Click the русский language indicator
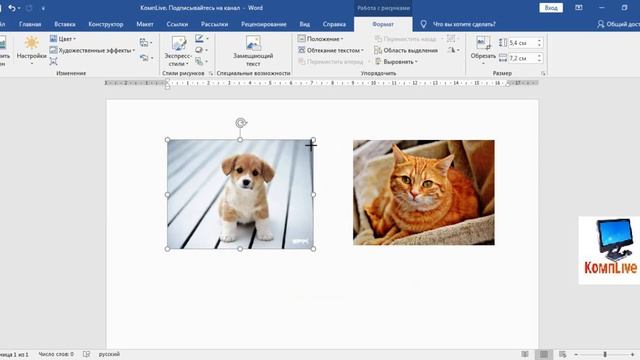 coord(109,354)
